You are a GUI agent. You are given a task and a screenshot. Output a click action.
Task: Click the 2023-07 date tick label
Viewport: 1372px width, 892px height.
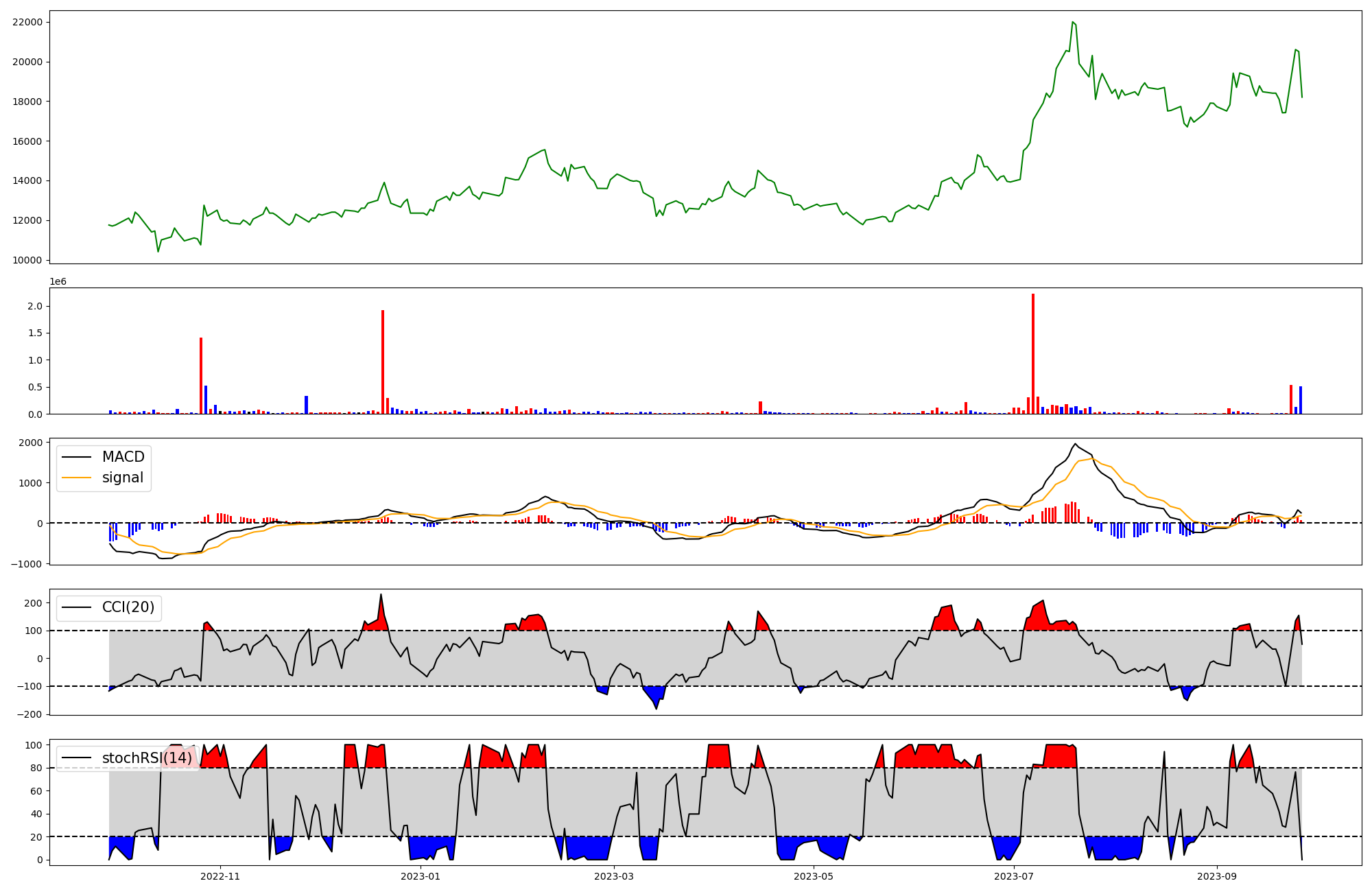1013,876
